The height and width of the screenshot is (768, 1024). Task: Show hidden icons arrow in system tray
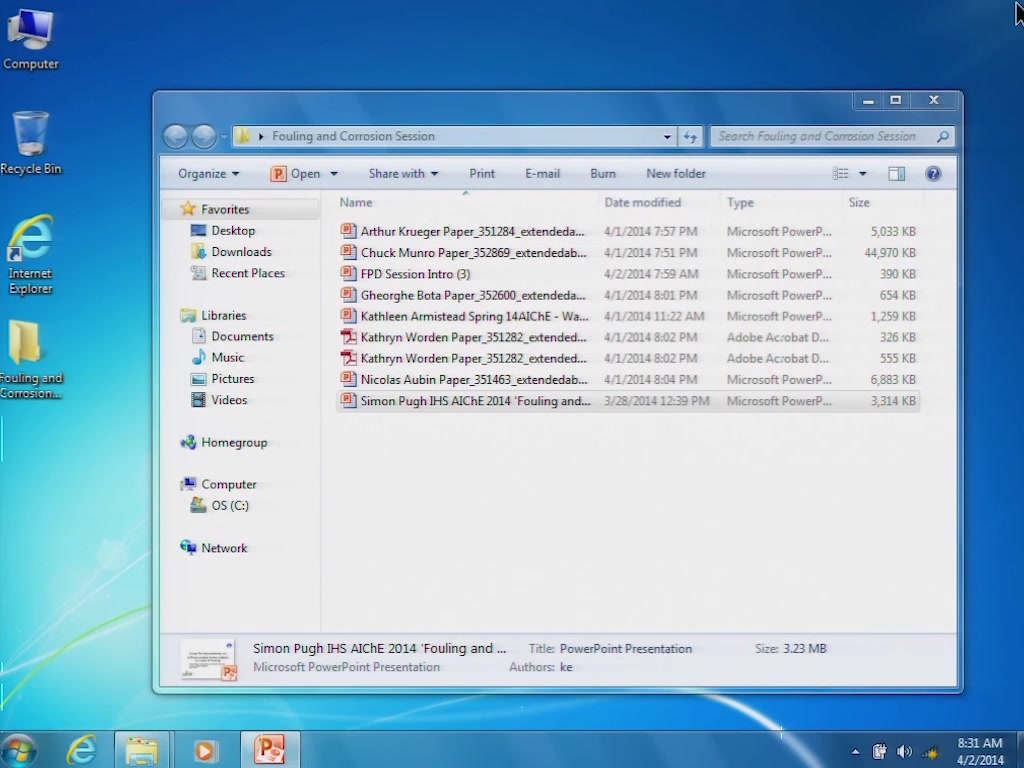point(856,752)
